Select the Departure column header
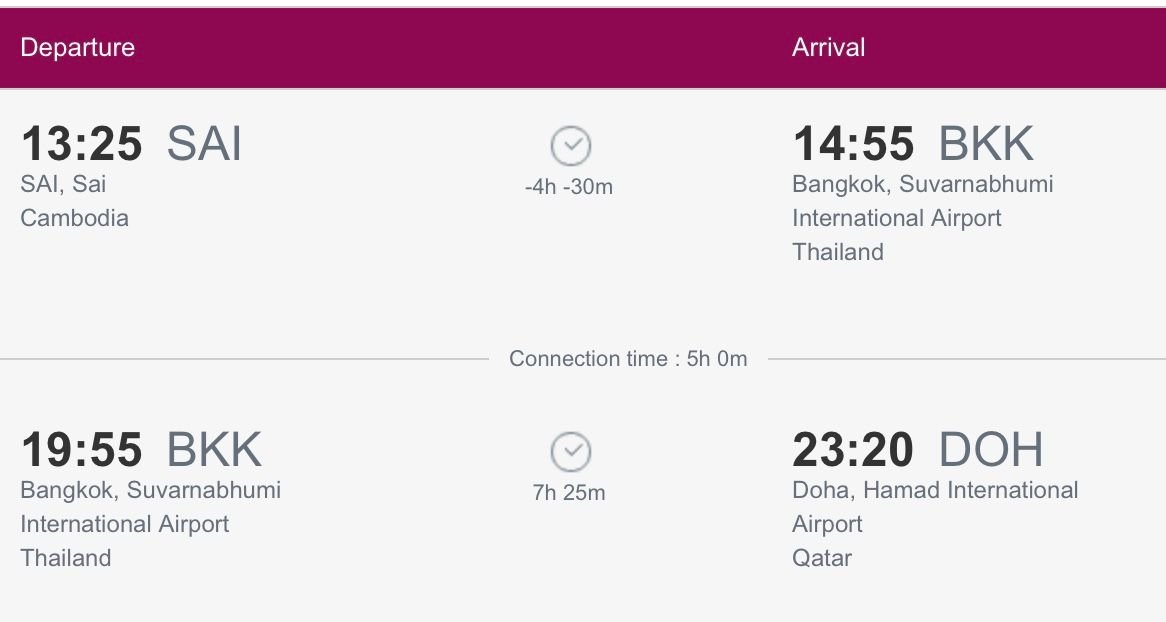1166x622 pixels. [x=79, y=47]
